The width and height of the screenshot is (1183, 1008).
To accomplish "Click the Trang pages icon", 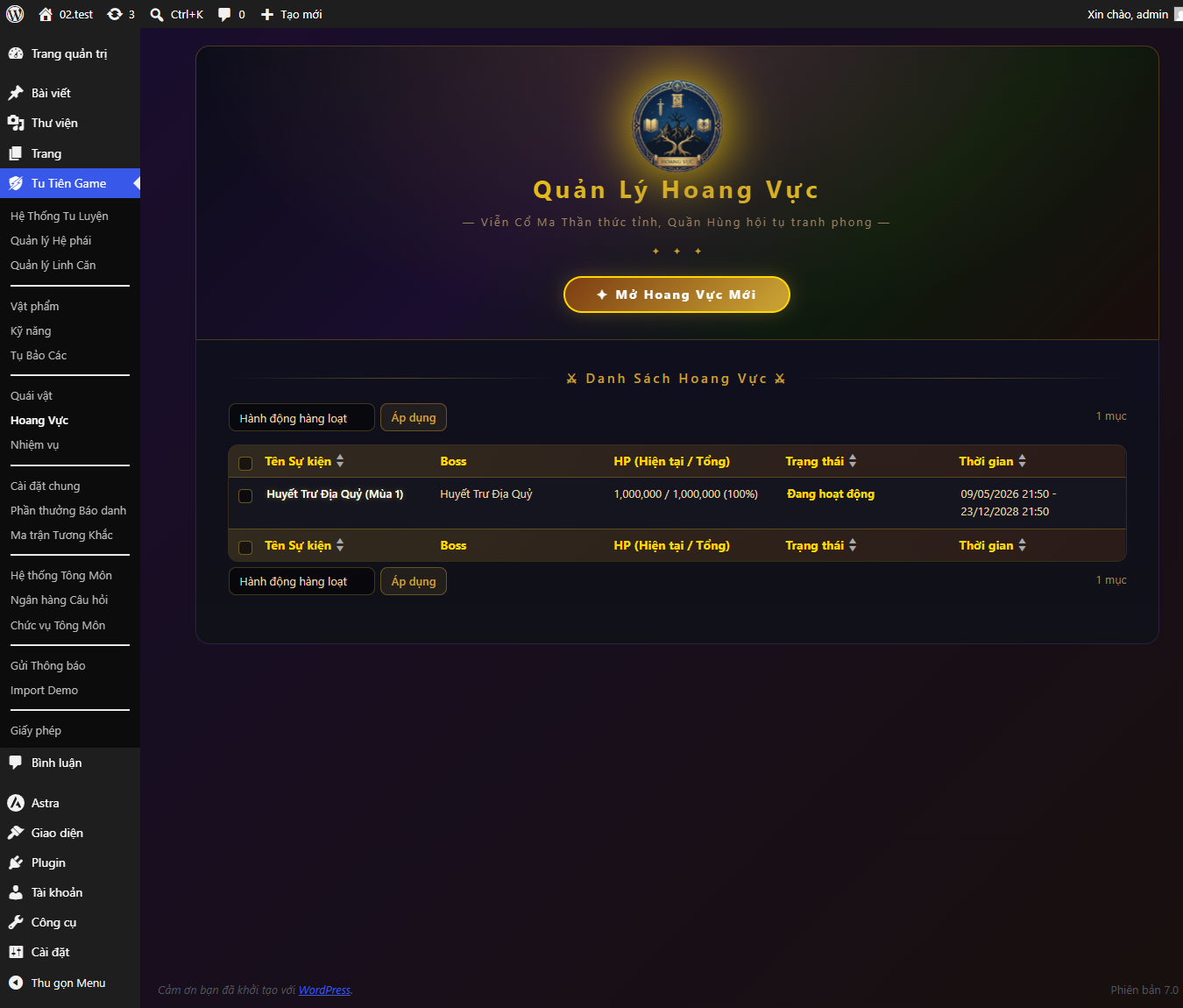I will 16,153.
